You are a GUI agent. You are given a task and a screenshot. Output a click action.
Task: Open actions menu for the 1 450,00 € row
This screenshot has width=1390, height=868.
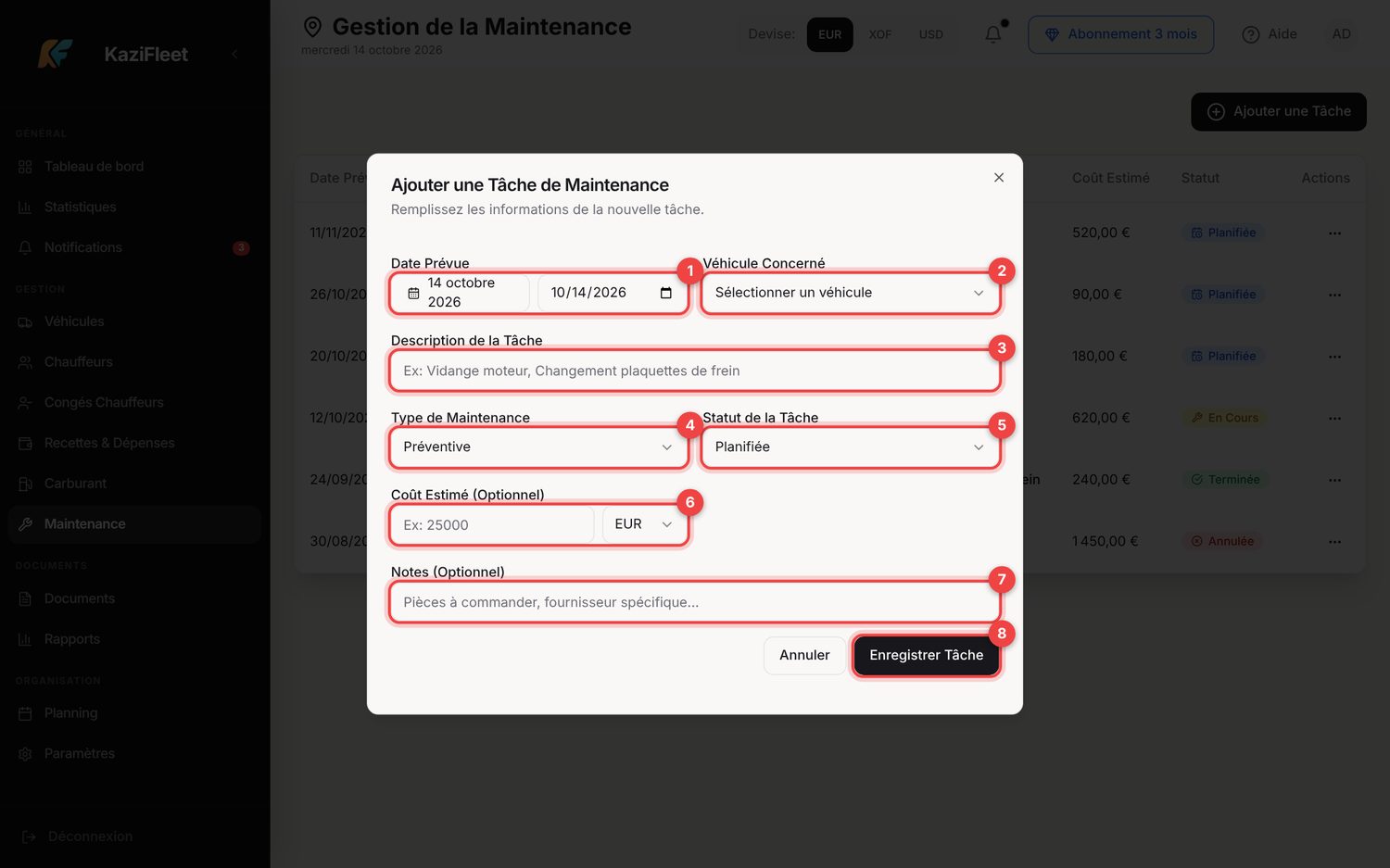point(1334,542)
